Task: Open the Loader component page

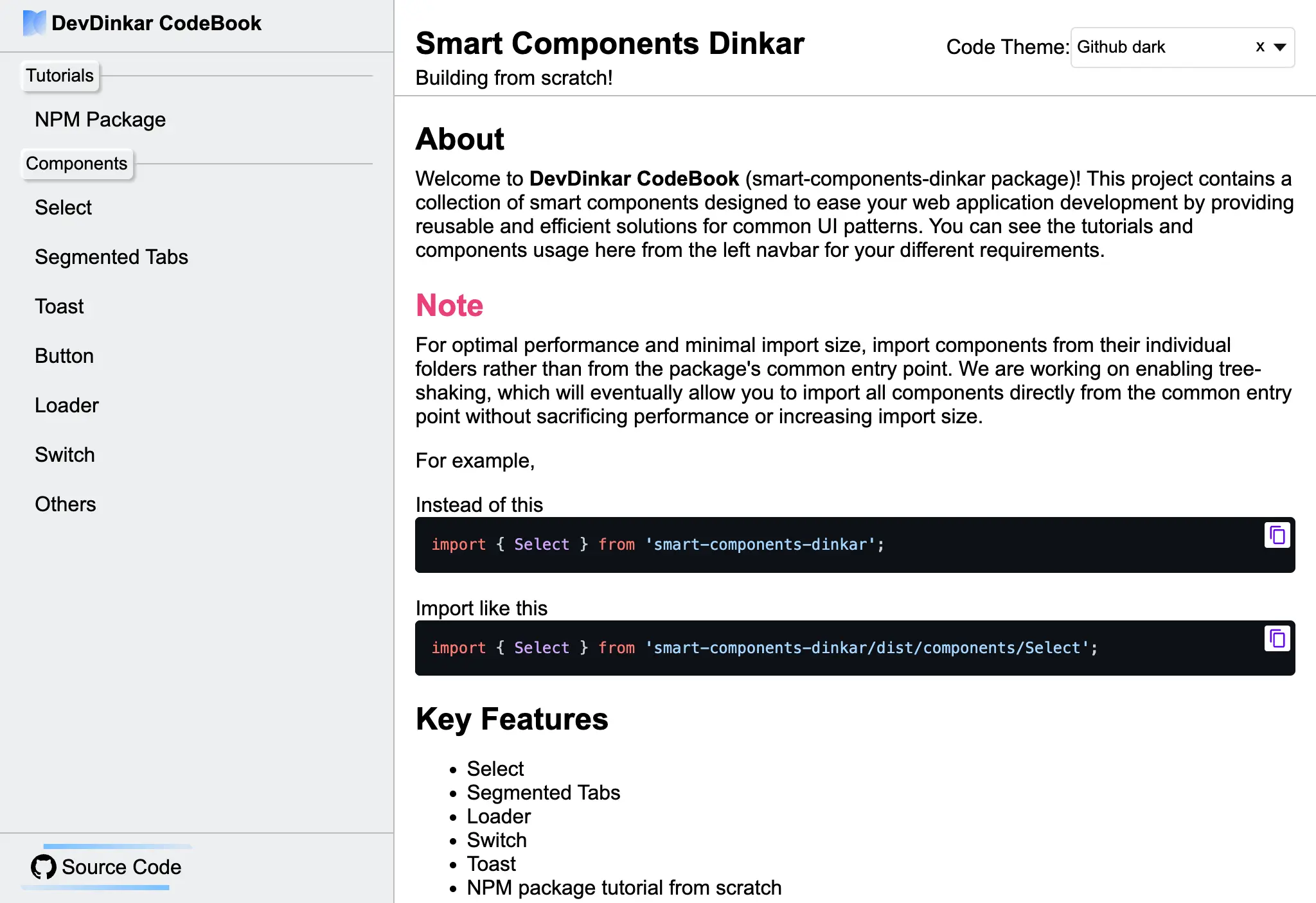Action: (x=66, y=405)
